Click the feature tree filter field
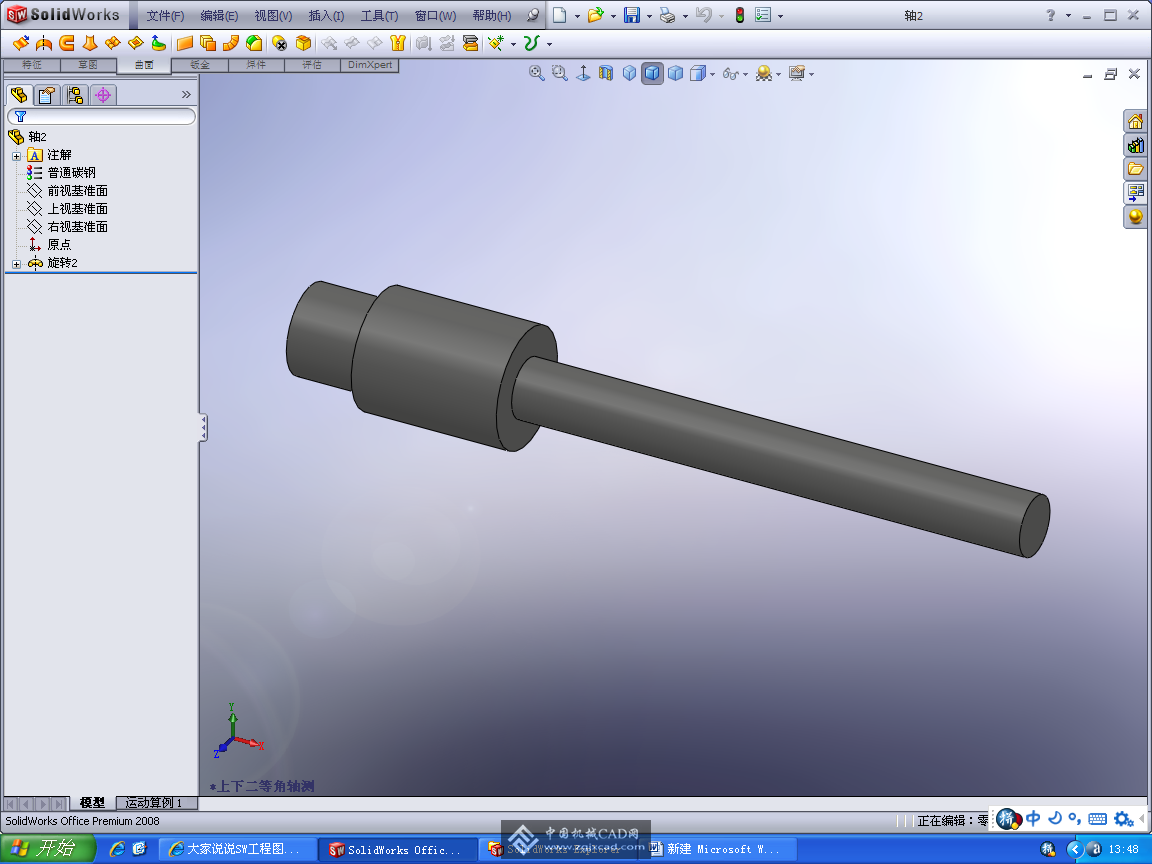Image resolution: width=1152 pixels, height=864 pixels. coord(101,116)
